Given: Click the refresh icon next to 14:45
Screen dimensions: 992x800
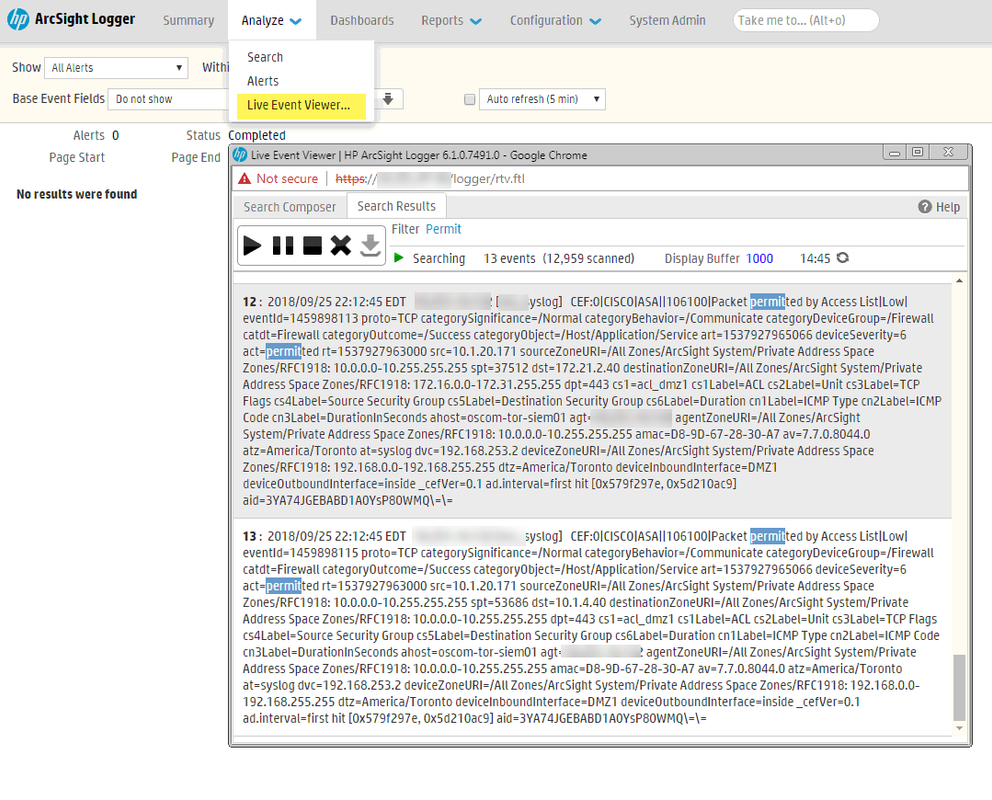Looking at the screenshot, I should (843, 258).
